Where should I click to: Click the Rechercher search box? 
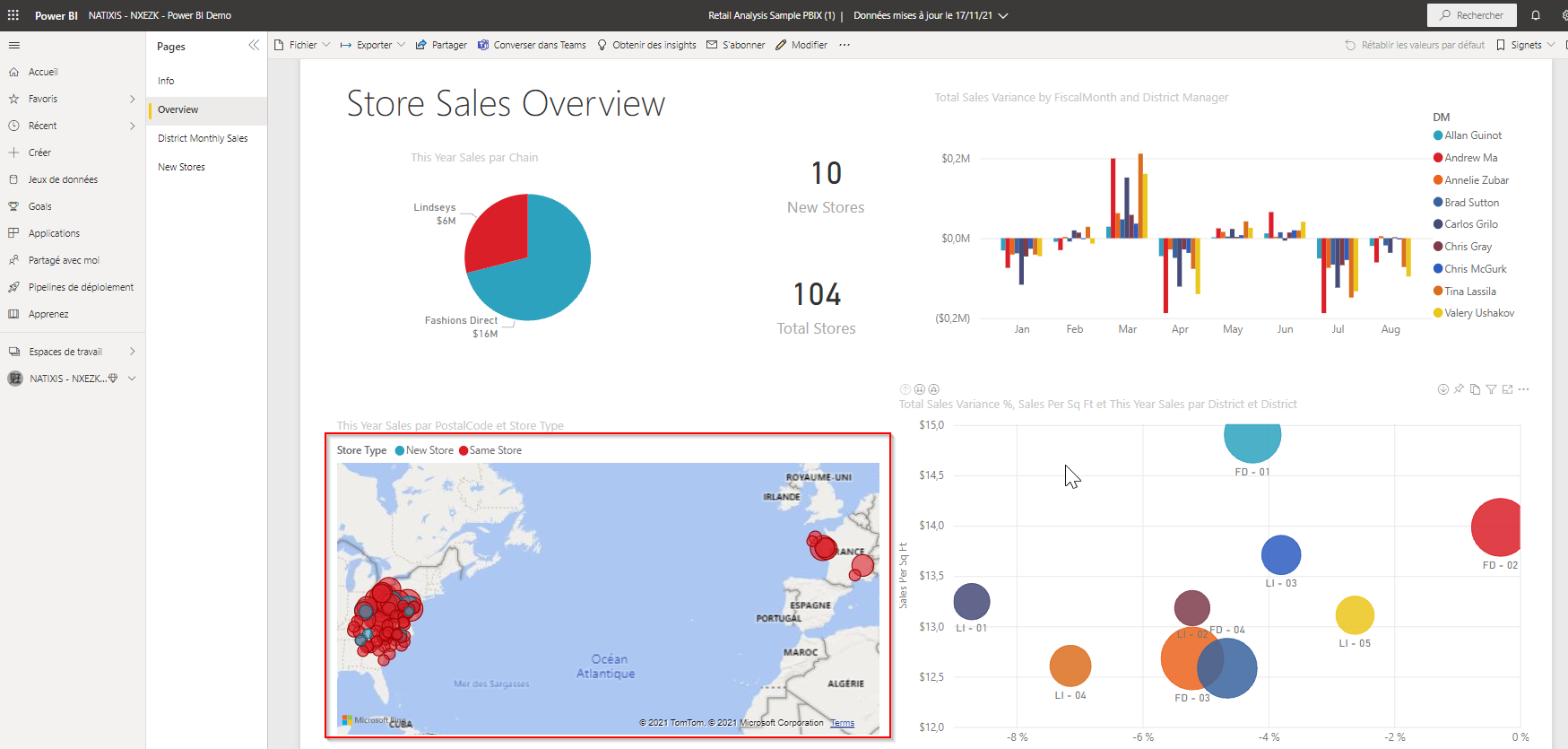point(1472,15)
